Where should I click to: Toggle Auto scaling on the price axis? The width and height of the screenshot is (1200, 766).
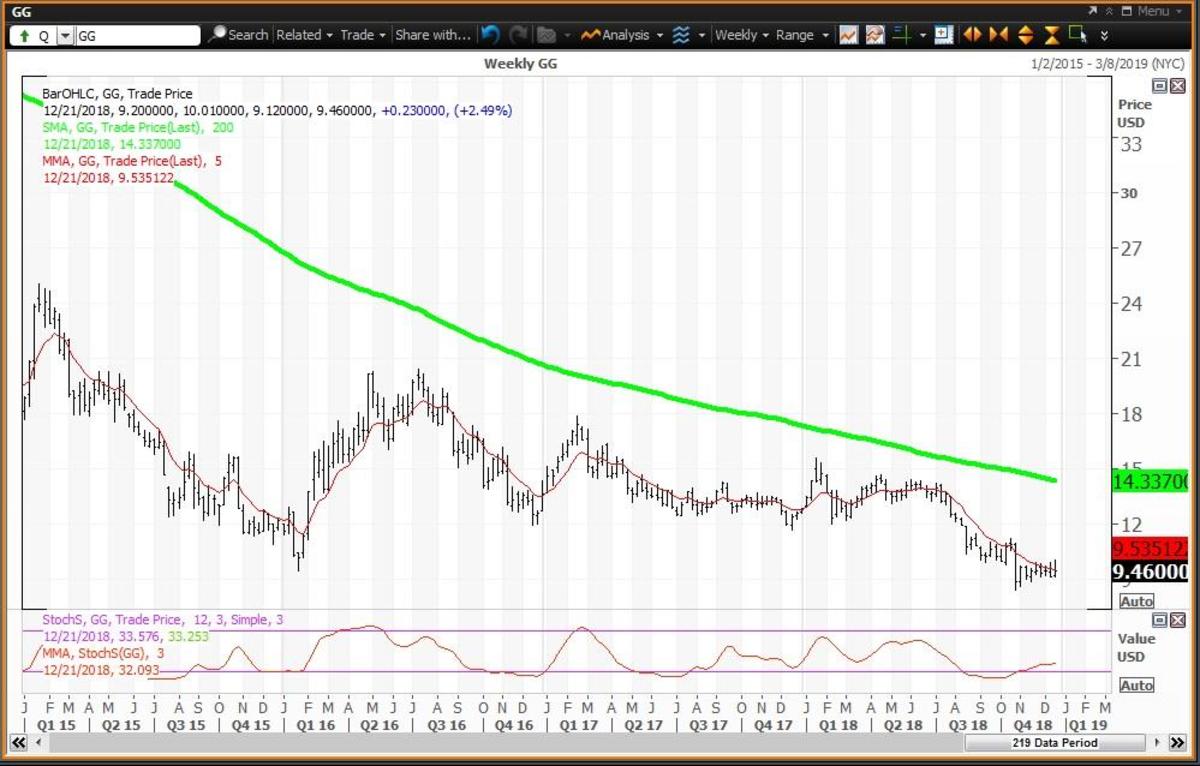(x=1136, y=601)
